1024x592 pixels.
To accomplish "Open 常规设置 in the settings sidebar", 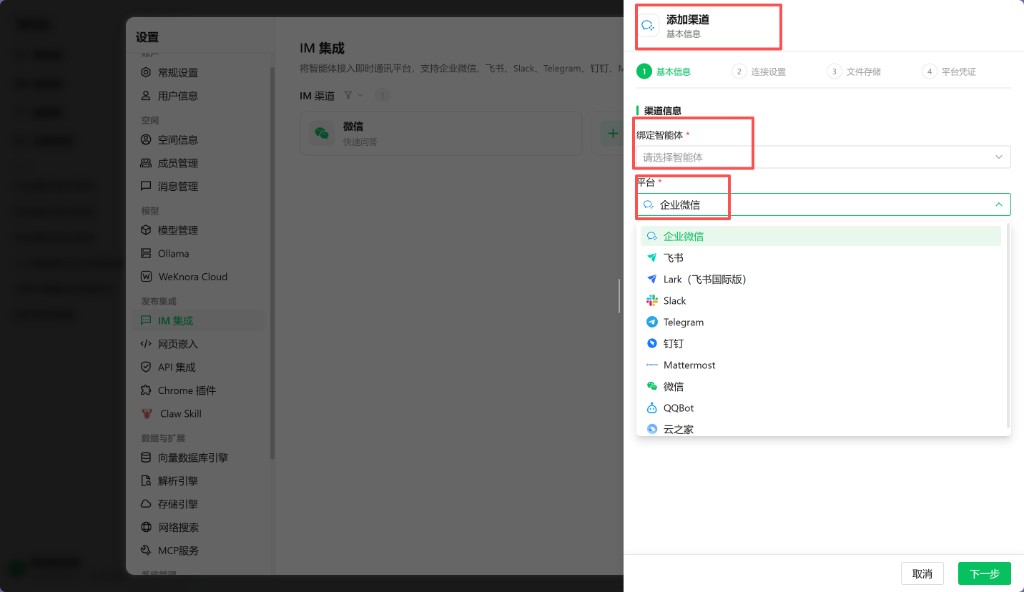I will tap(199, 73).
